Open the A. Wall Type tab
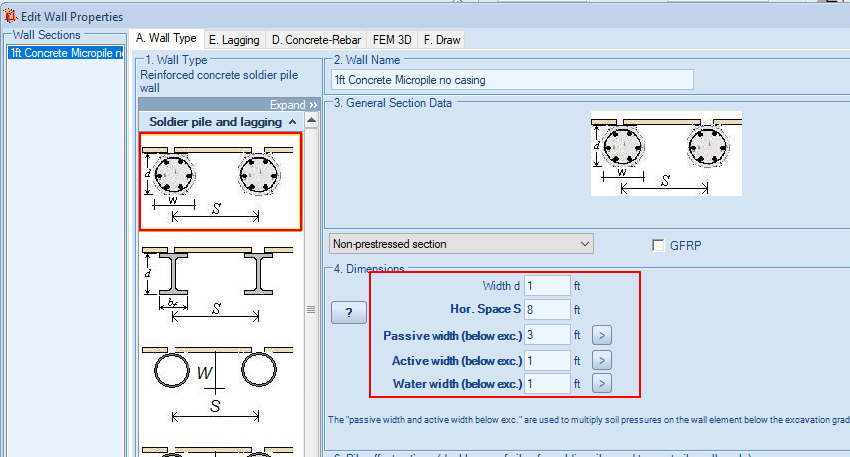Screen dimensions: 850x457 (x=166, y=38)
